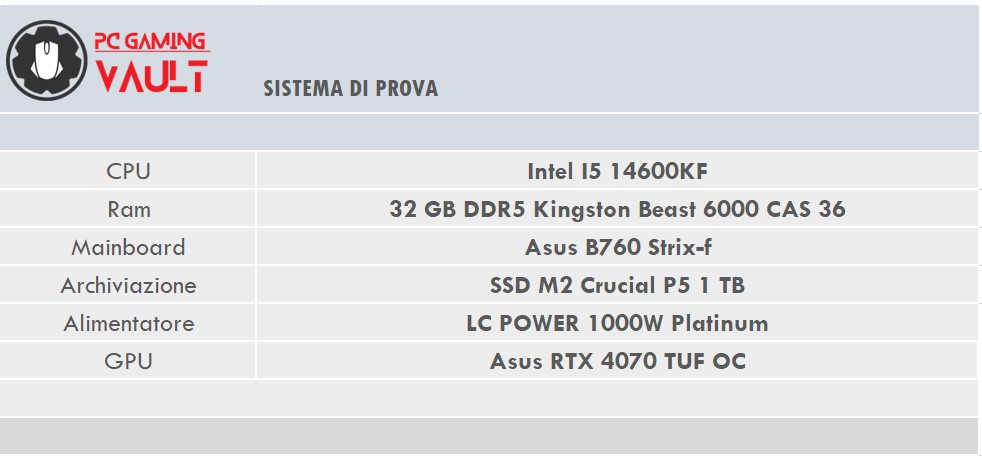Click the Mainboard label cell
The width and height of the screenshot is (982, 458).
point(128,247)
